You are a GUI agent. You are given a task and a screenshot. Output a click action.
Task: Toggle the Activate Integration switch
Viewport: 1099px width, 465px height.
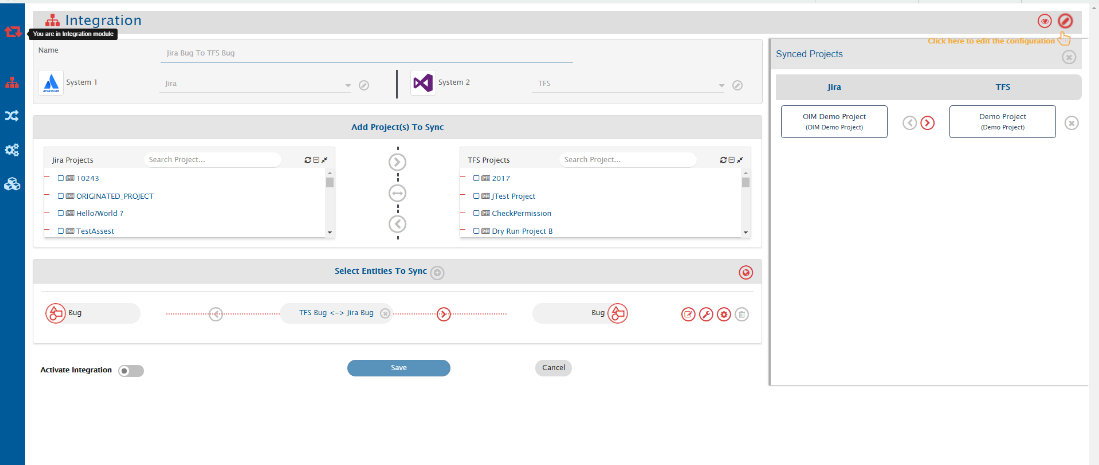131,370
